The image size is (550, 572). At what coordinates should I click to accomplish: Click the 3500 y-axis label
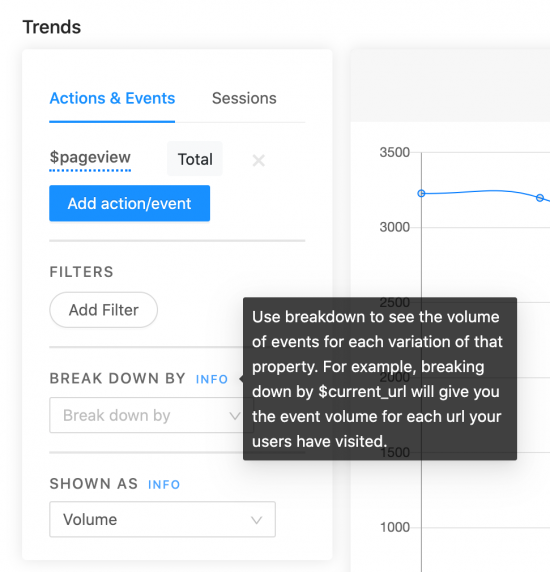[395, 152]
